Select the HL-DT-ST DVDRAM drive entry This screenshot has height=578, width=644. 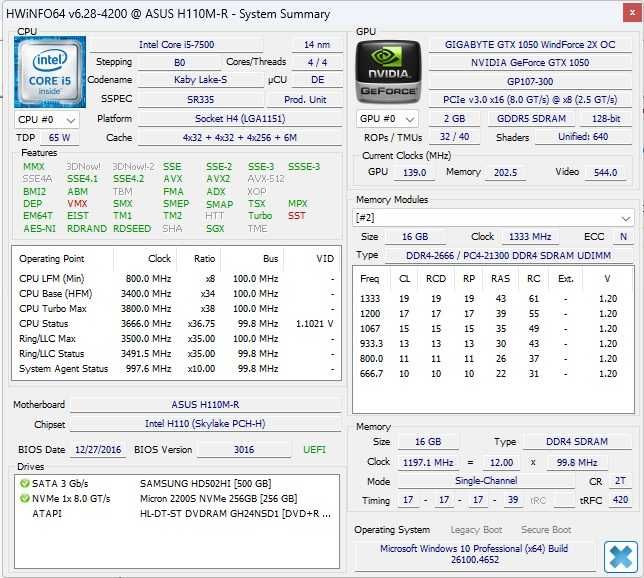pyautogui.click(x=177, y=514)
